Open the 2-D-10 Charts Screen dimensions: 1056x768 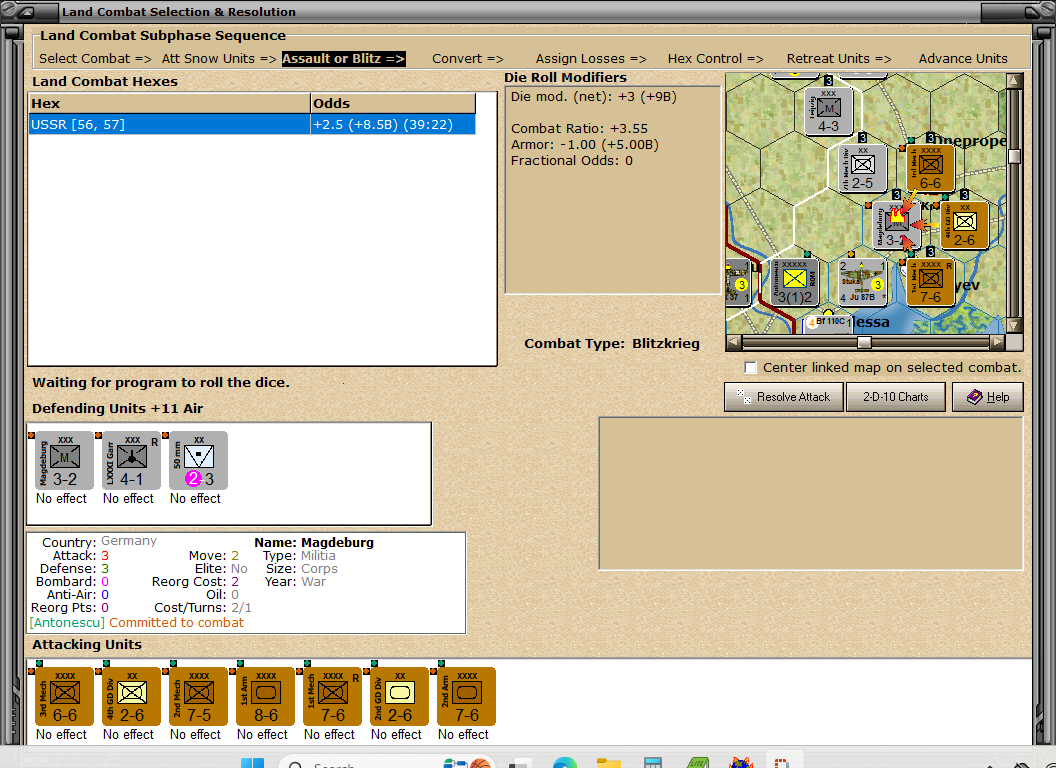896,397
